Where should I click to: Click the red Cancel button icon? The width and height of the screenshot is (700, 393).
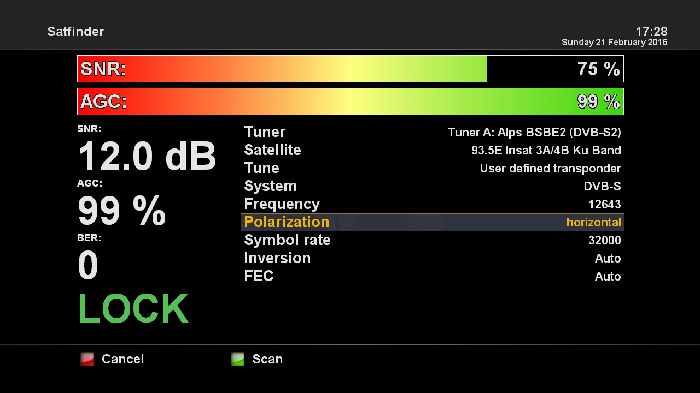tap(87, 359)
